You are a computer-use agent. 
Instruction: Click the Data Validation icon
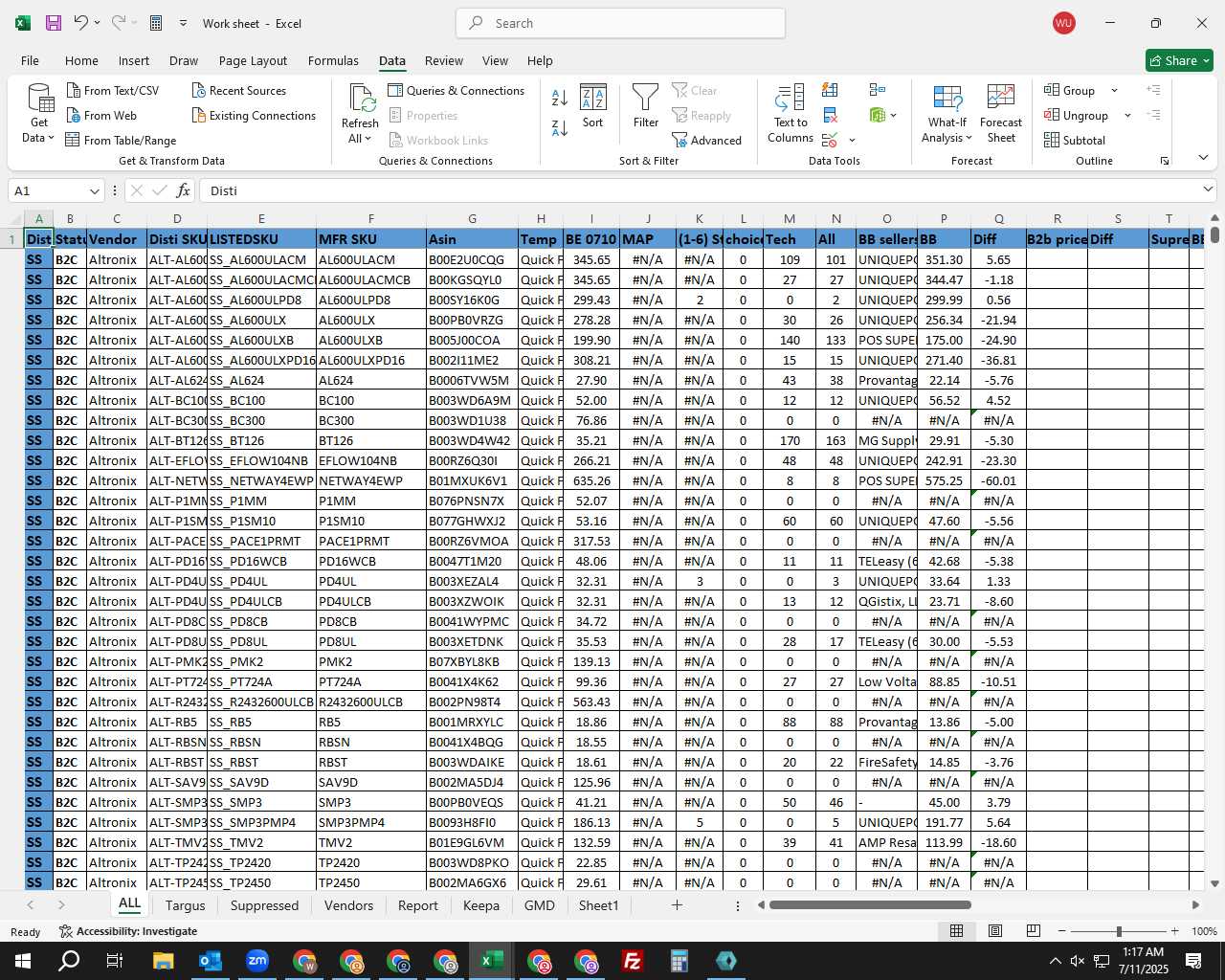click(x=829, y=141)
